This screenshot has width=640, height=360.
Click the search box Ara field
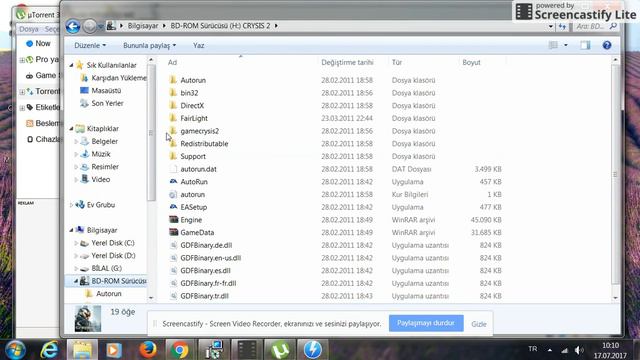pos(596,27)
